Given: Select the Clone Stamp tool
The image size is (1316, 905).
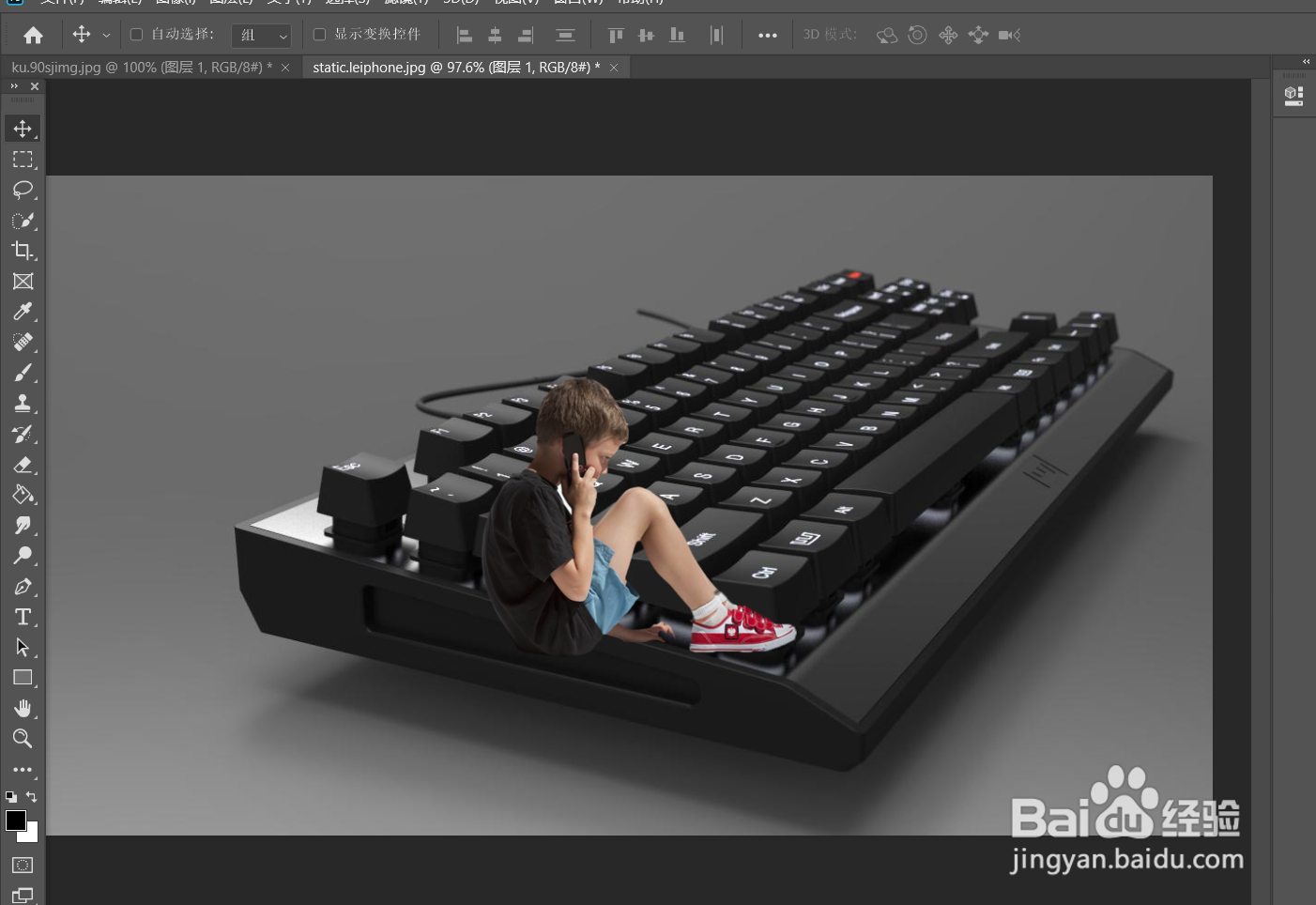Looking at the screenshot, I should coord(23,403).
